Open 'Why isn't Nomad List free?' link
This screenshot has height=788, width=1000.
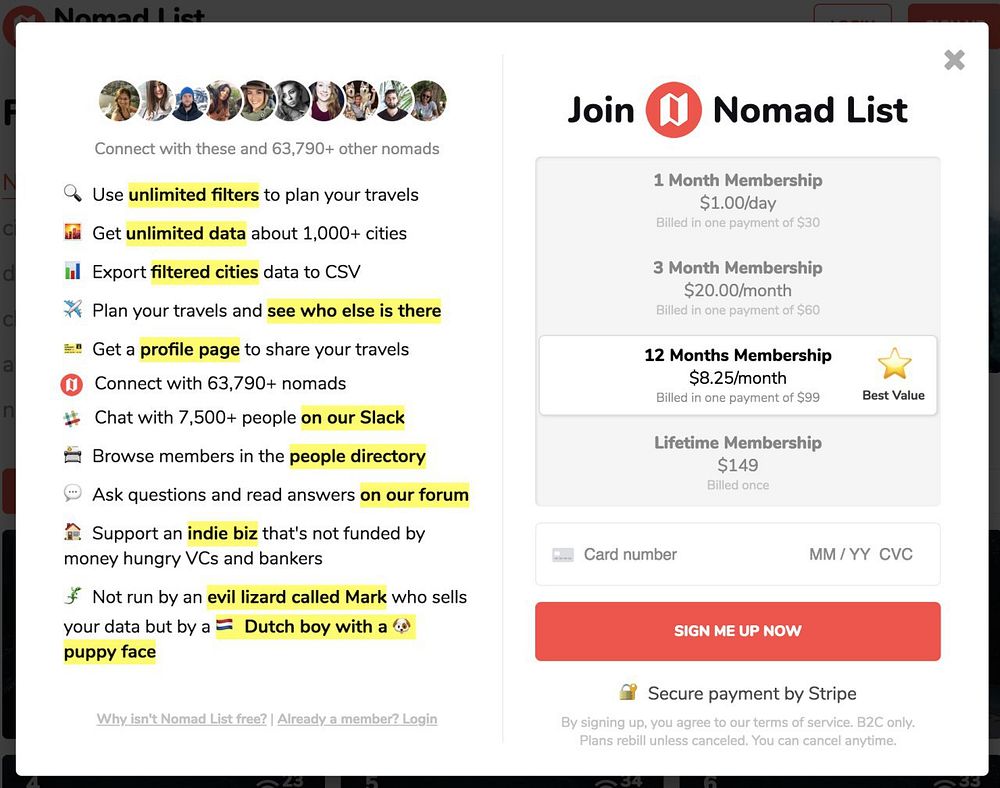tap(181, 718)
